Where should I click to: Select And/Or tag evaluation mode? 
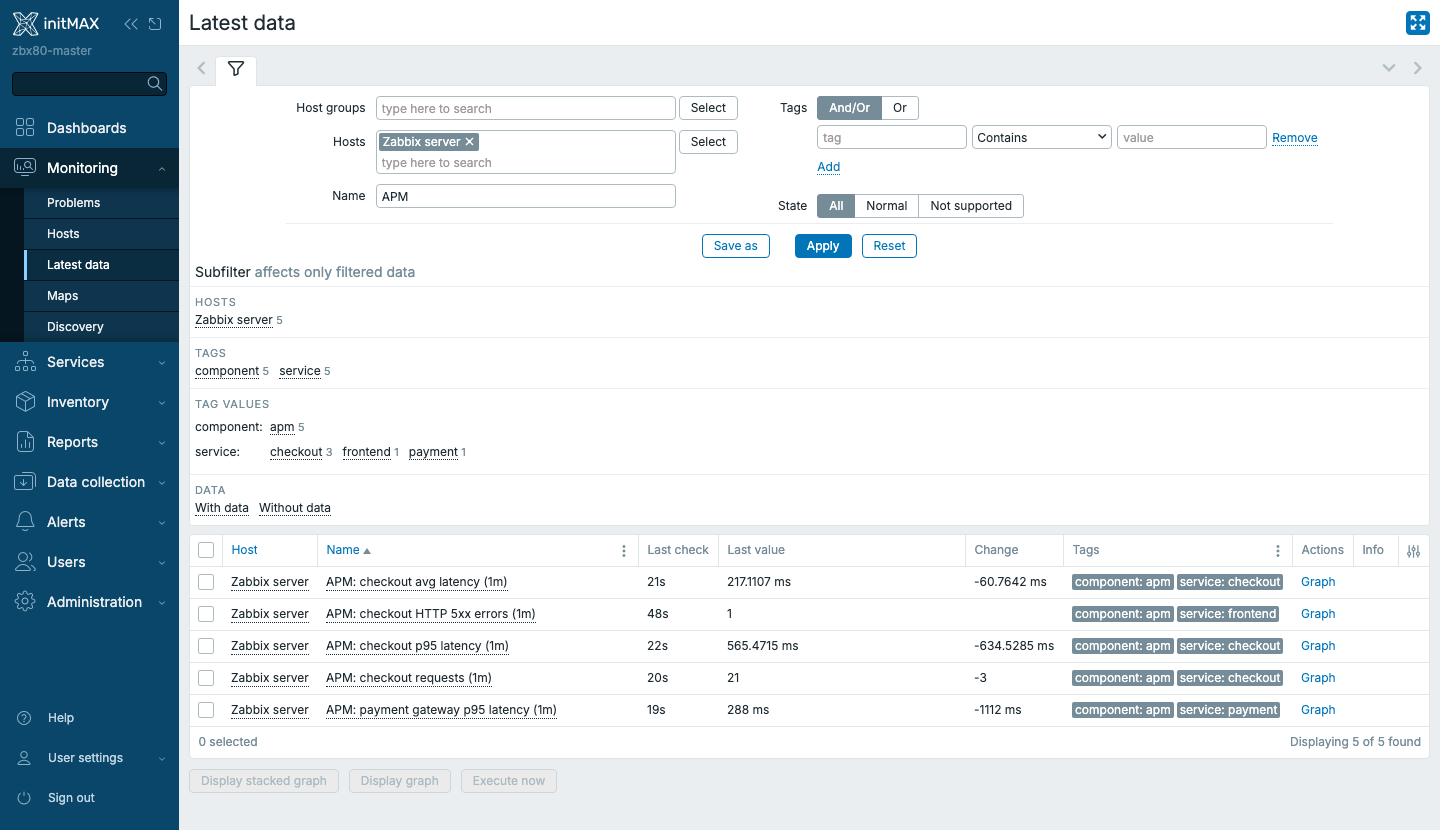(849, 108)
